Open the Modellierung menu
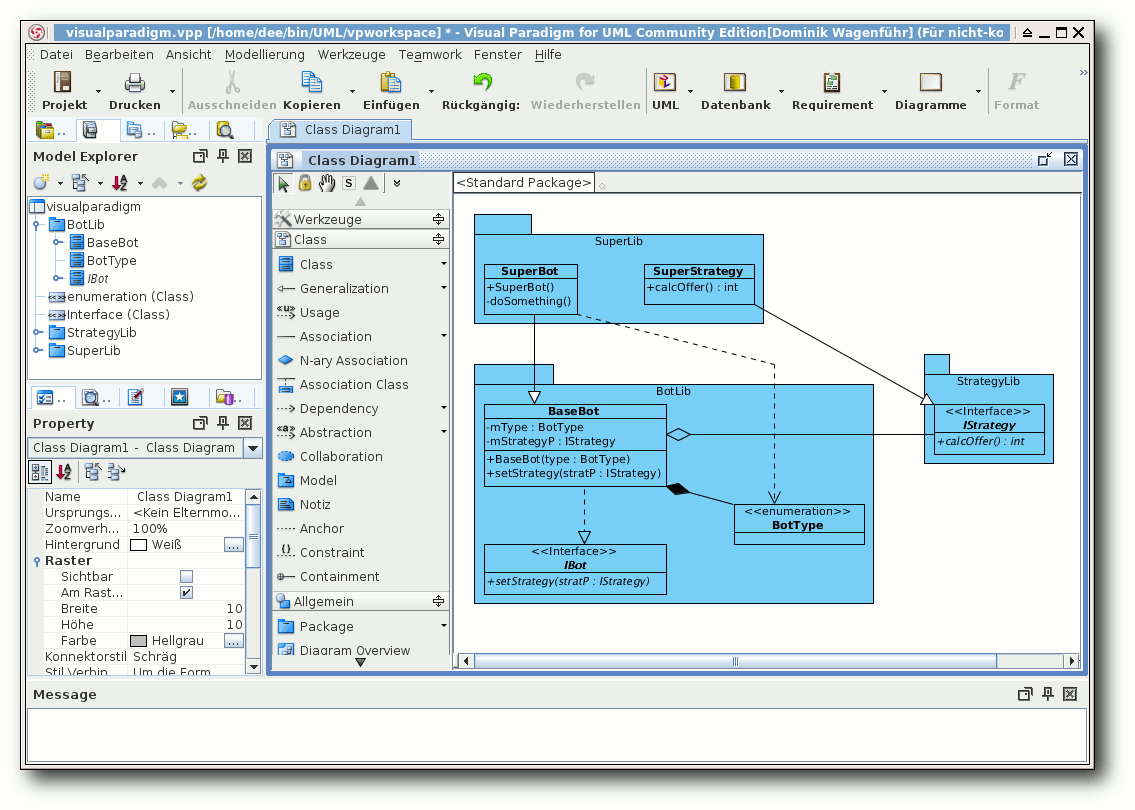 pyautogui.click(x=264, y=55)
